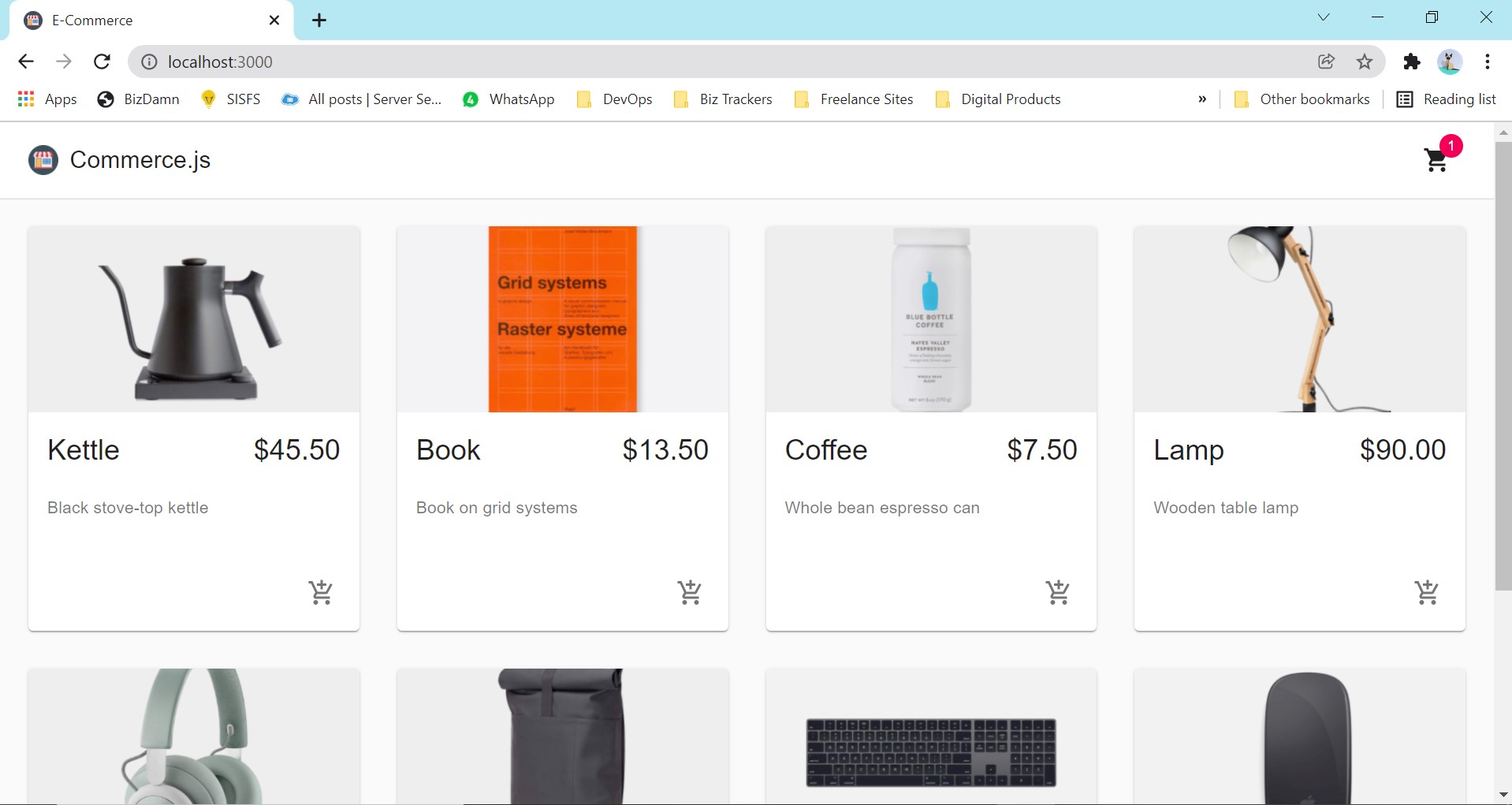Screen dimensions: 1512x805
Task: Open the browser profile avatar
Action: coord(1451,61)
